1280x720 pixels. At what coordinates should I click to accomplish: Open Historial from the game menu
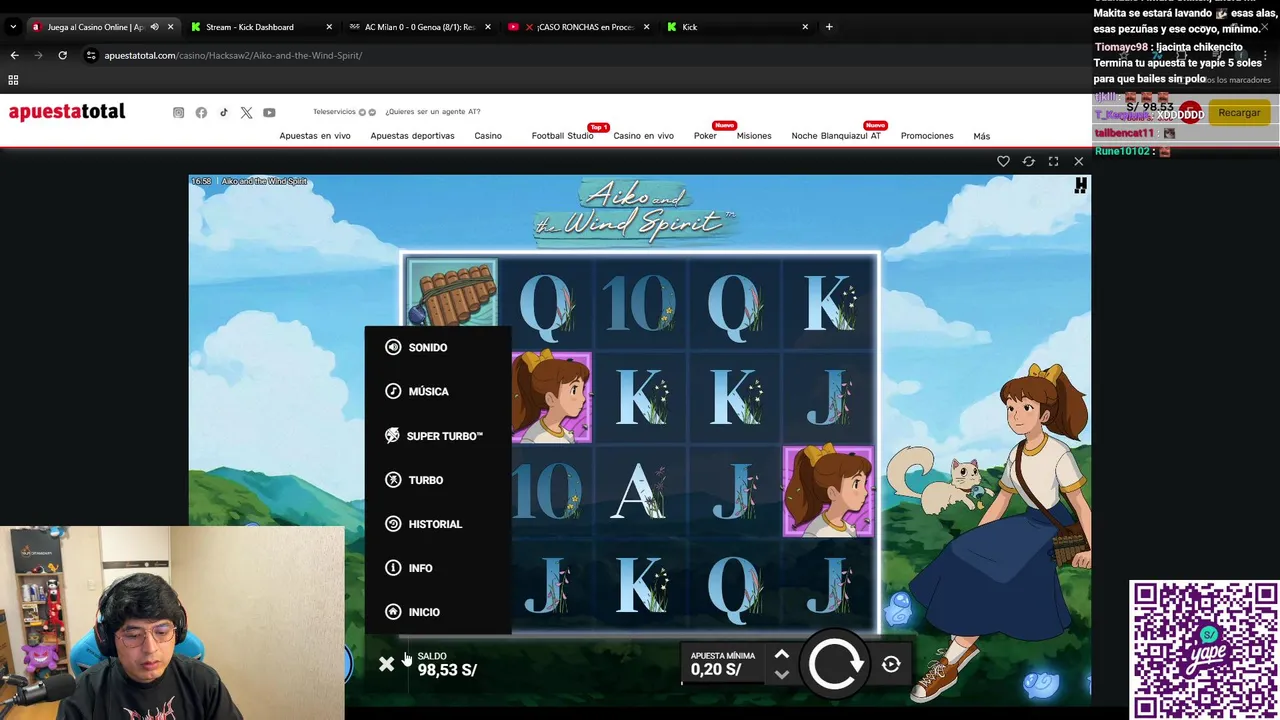(x=424, y=524)
